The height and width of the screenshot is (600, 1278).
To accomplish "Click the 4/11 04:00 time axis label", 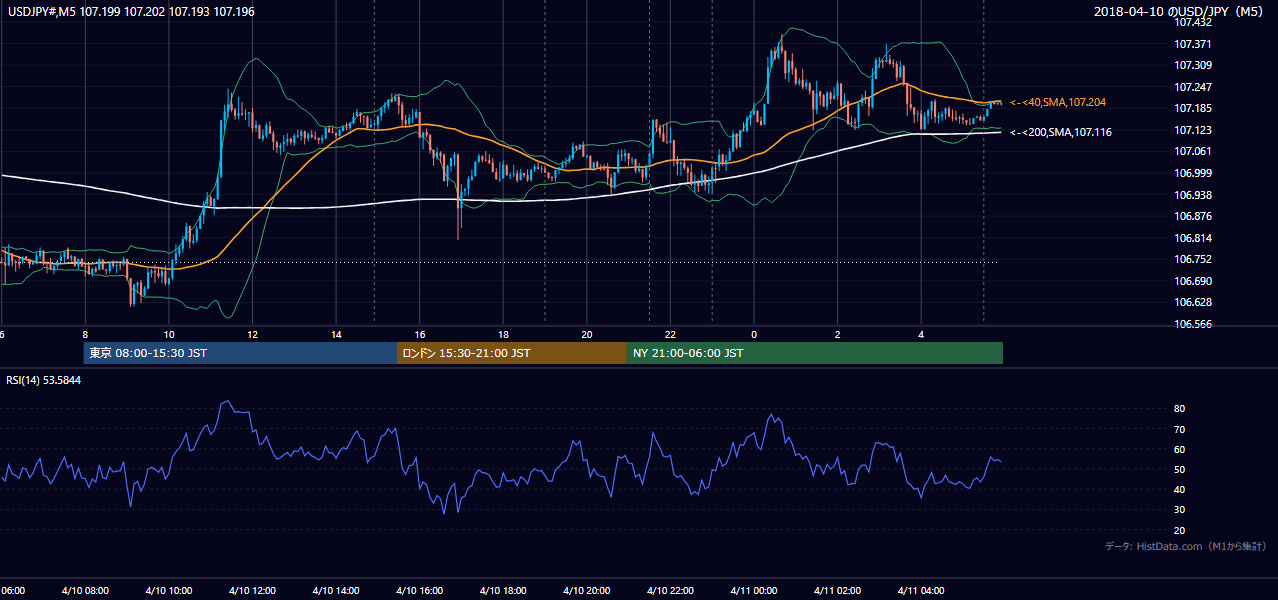I will [921, 591].
